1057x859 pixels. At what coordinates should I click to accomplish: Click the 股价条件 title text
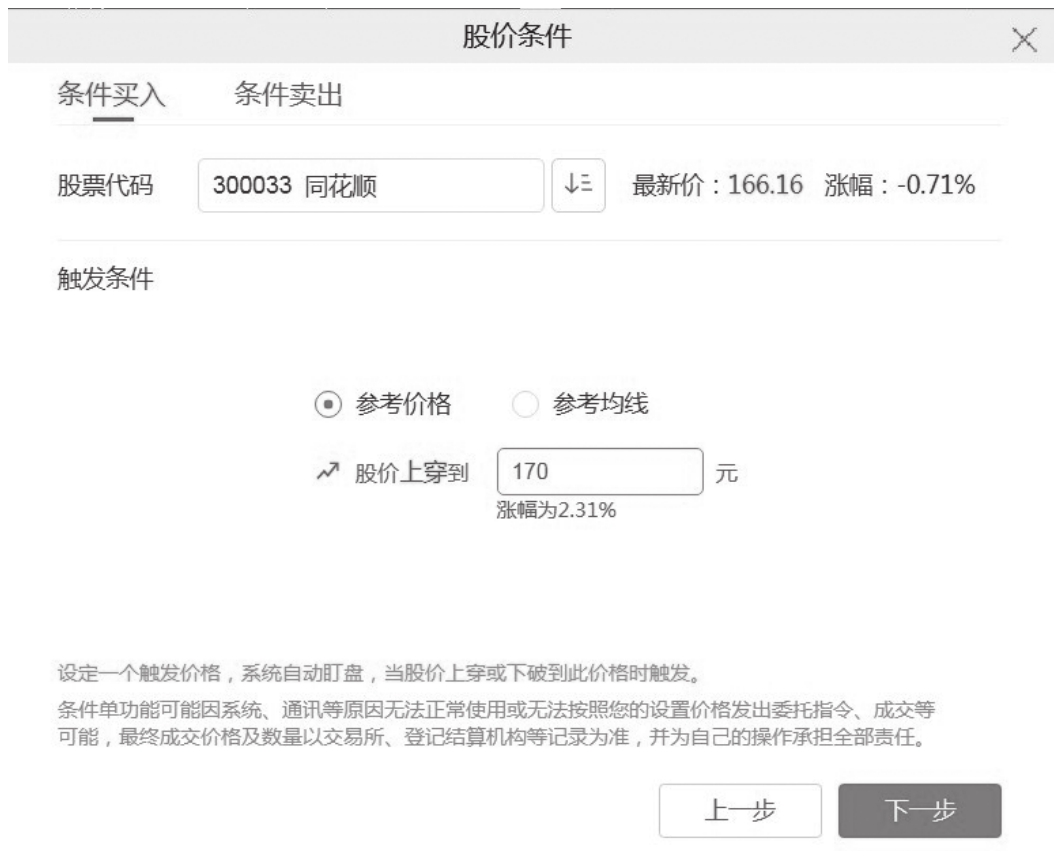517,36
